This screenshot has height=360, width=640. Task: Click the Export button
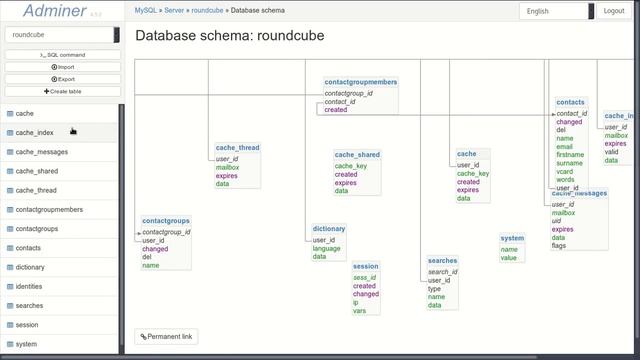[62, 79]
